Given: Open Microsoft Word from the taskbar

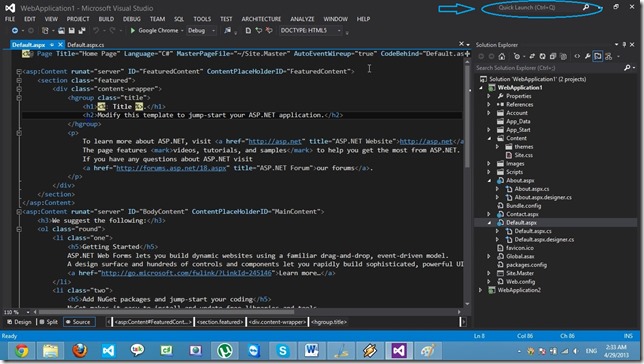Looking at the screenshot, I should click(x=312, y=351).
